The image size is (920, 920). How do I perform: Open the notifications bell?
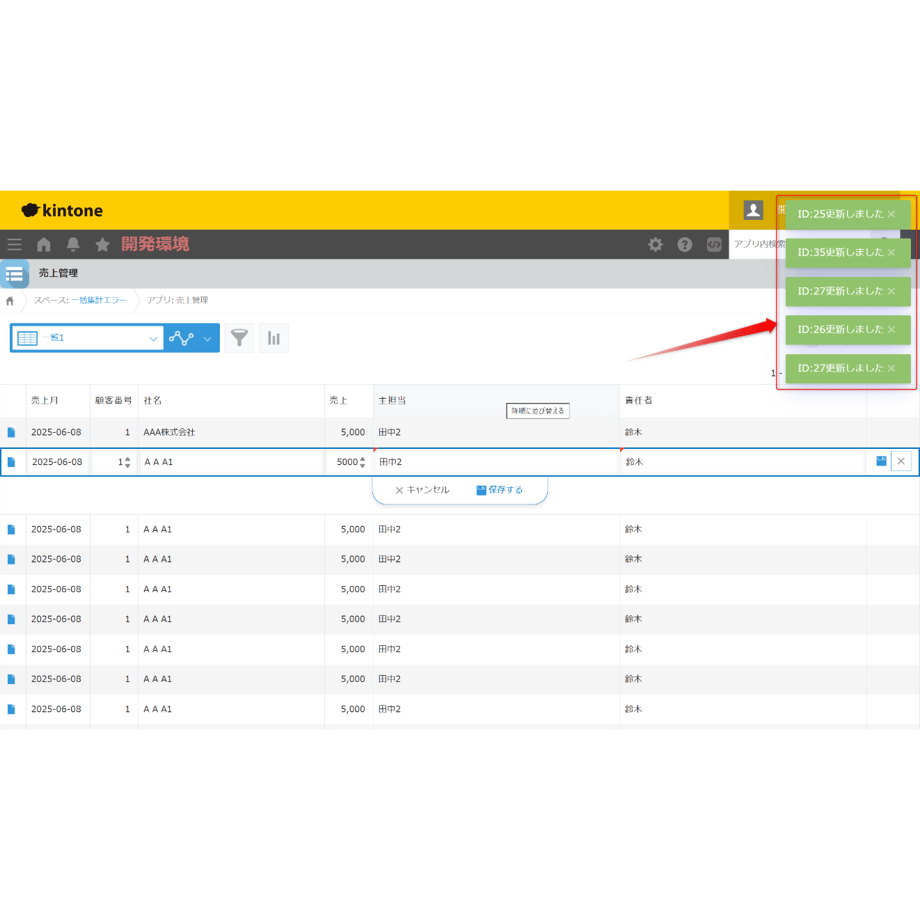73,244
